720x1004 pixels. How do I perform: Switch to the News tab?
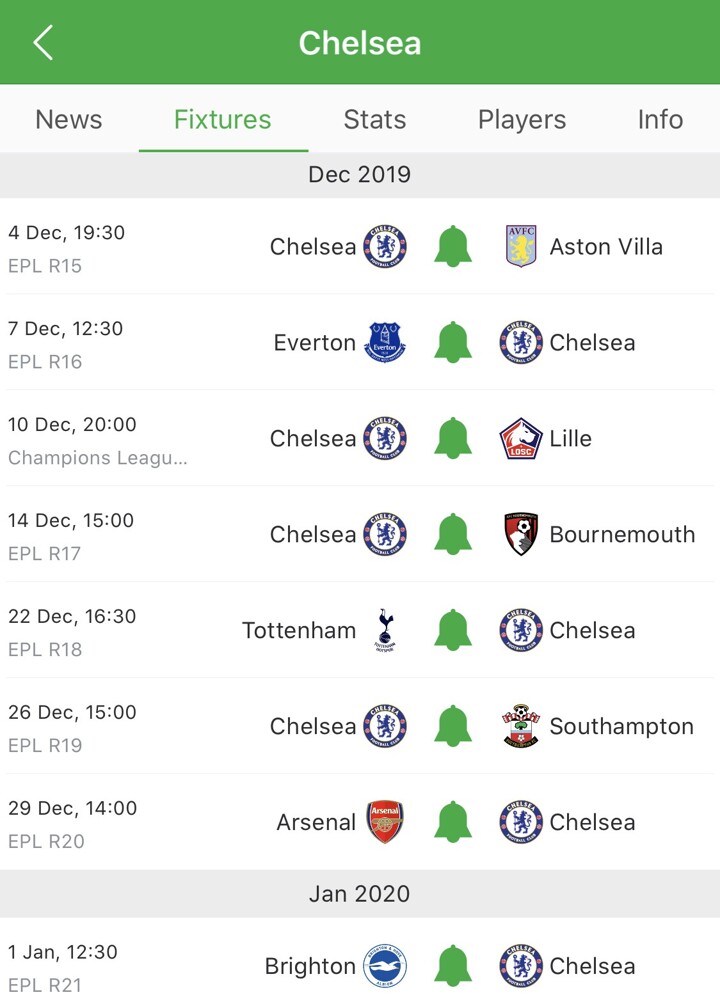68,120
